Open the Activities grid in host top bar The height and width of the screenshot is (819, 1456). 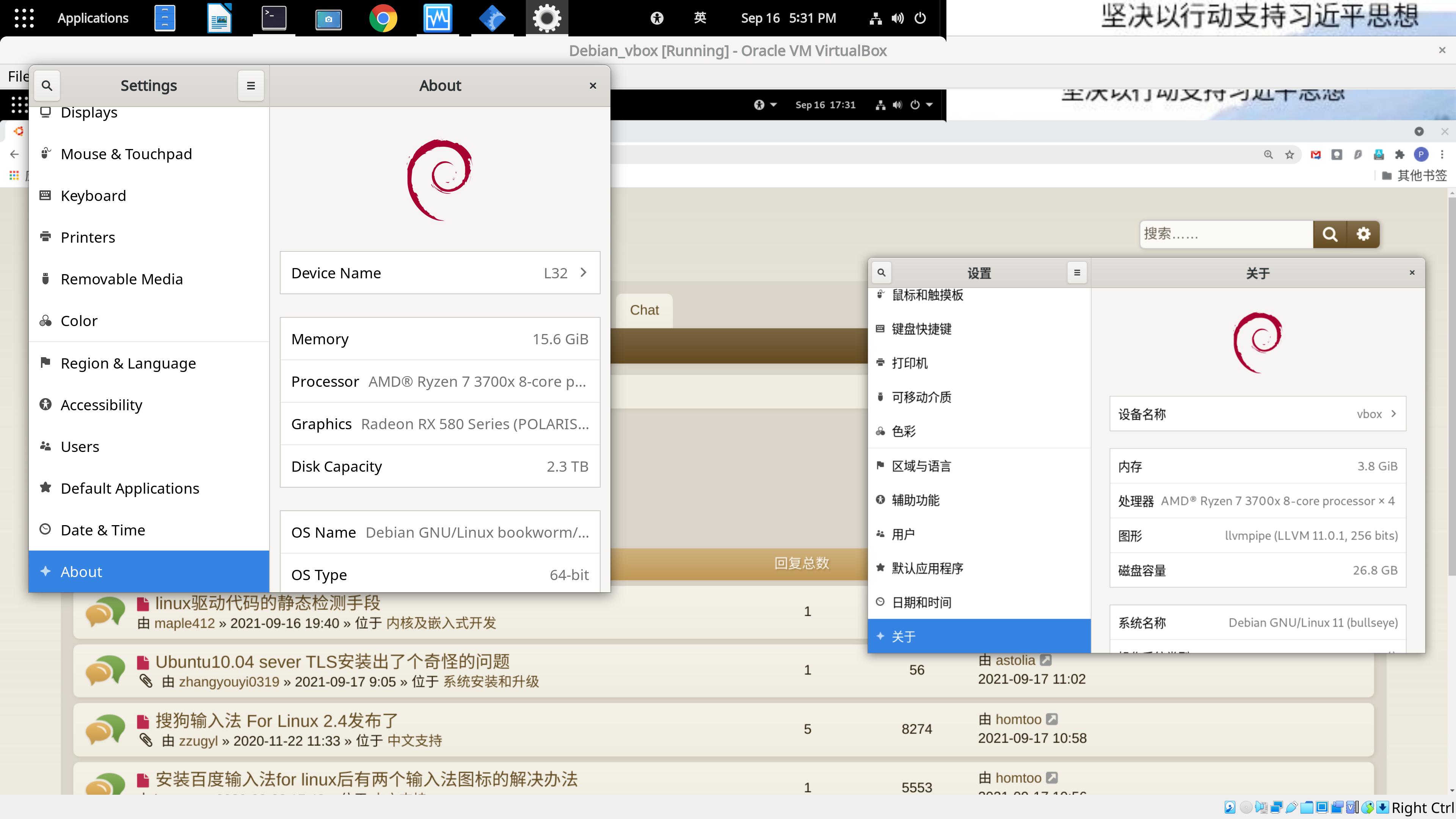[24, 18]
